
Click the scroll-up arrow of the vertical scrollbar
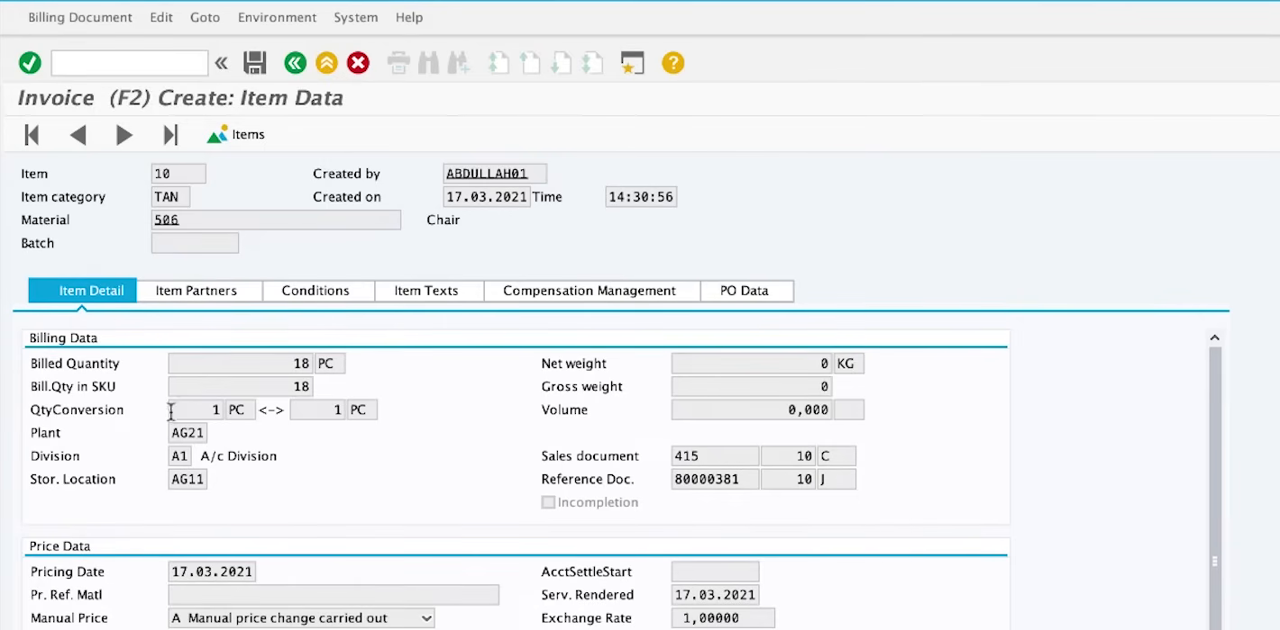tap(1215, 338)
